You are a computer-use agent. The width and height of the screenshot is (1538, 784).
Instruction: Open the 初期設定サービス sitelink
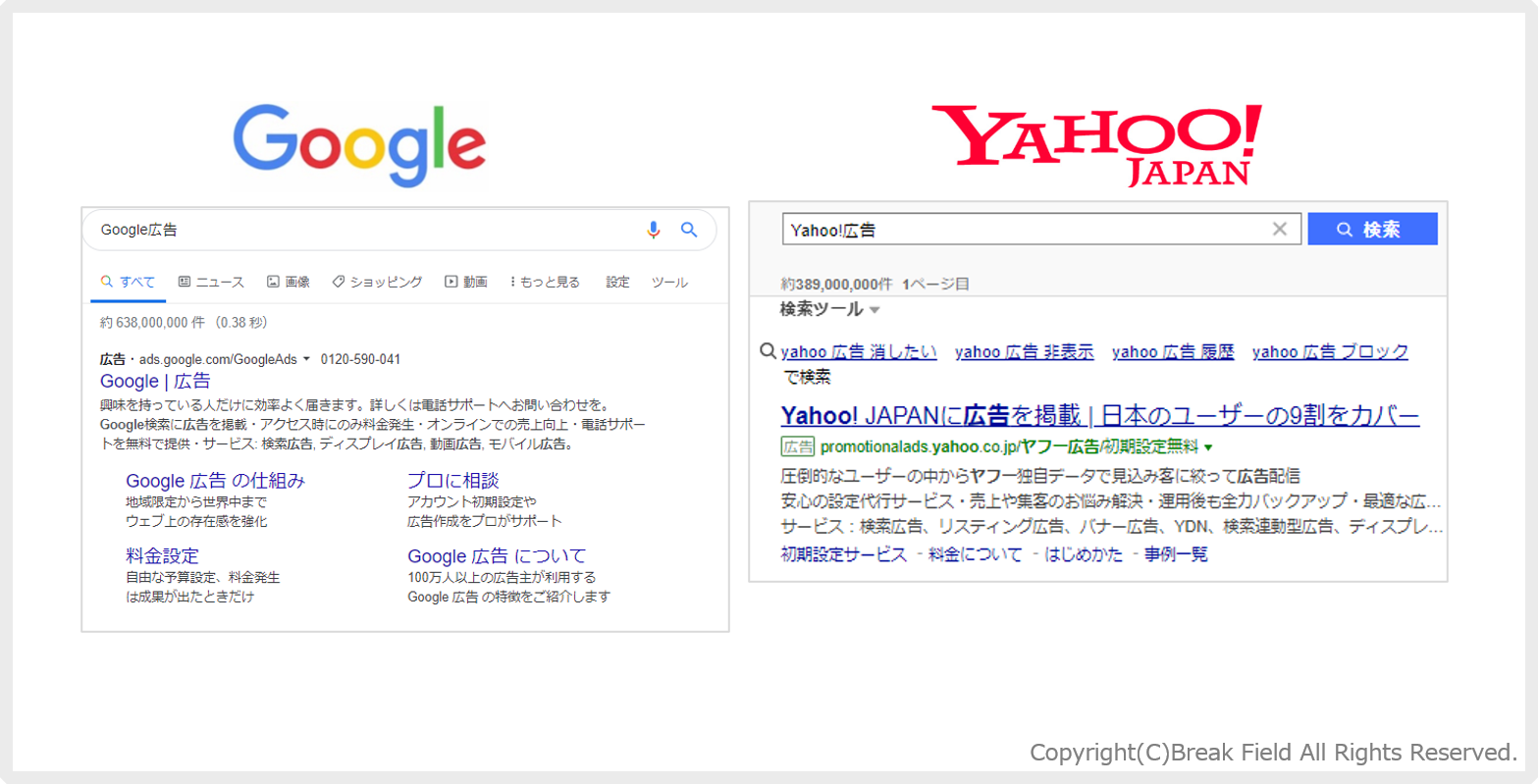(843, 554)
